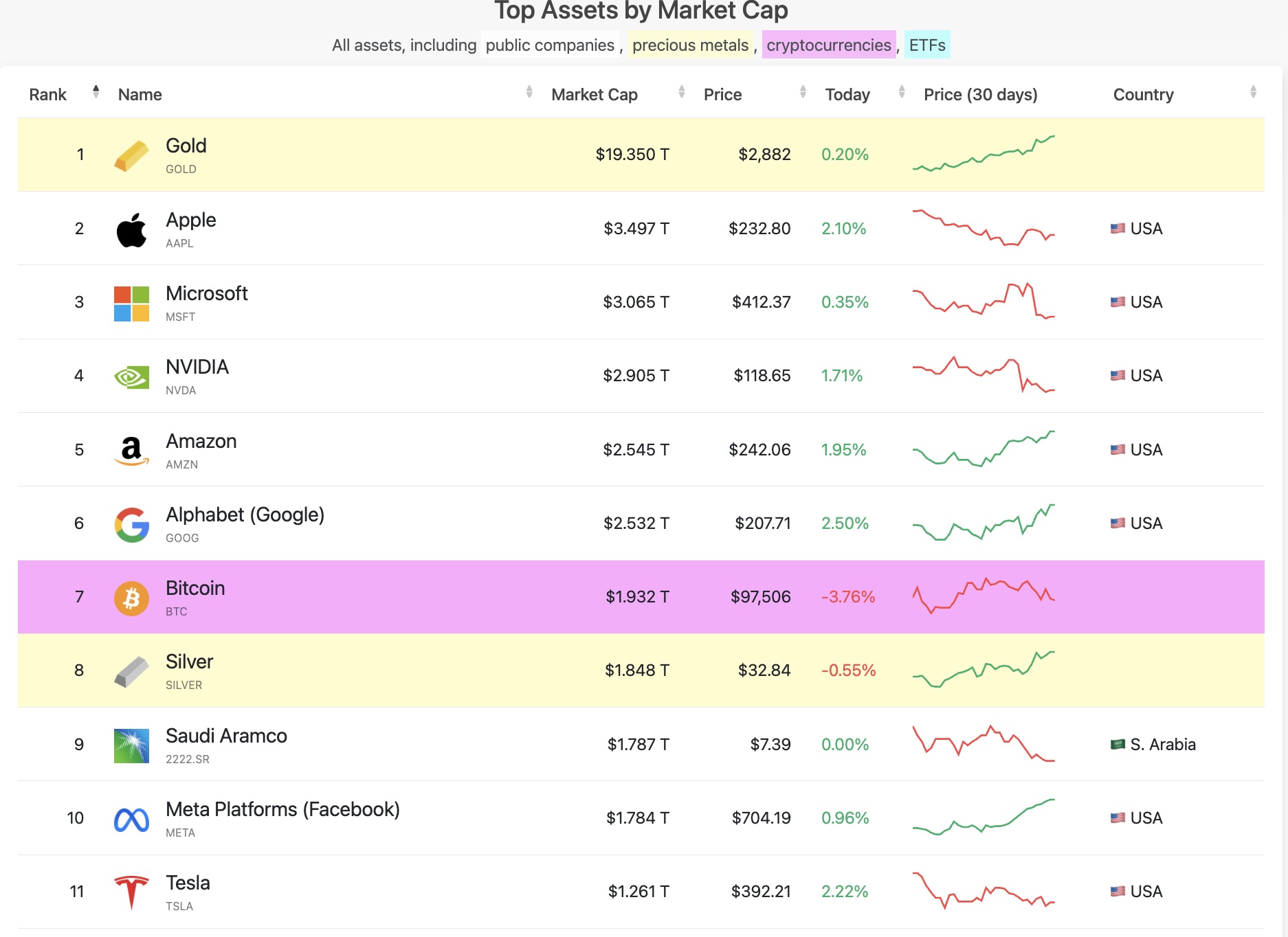Image resolution: width=1288 pixels, height=937 pixels.
Task: Open the Gold asset page
Action: pos(186,146)
